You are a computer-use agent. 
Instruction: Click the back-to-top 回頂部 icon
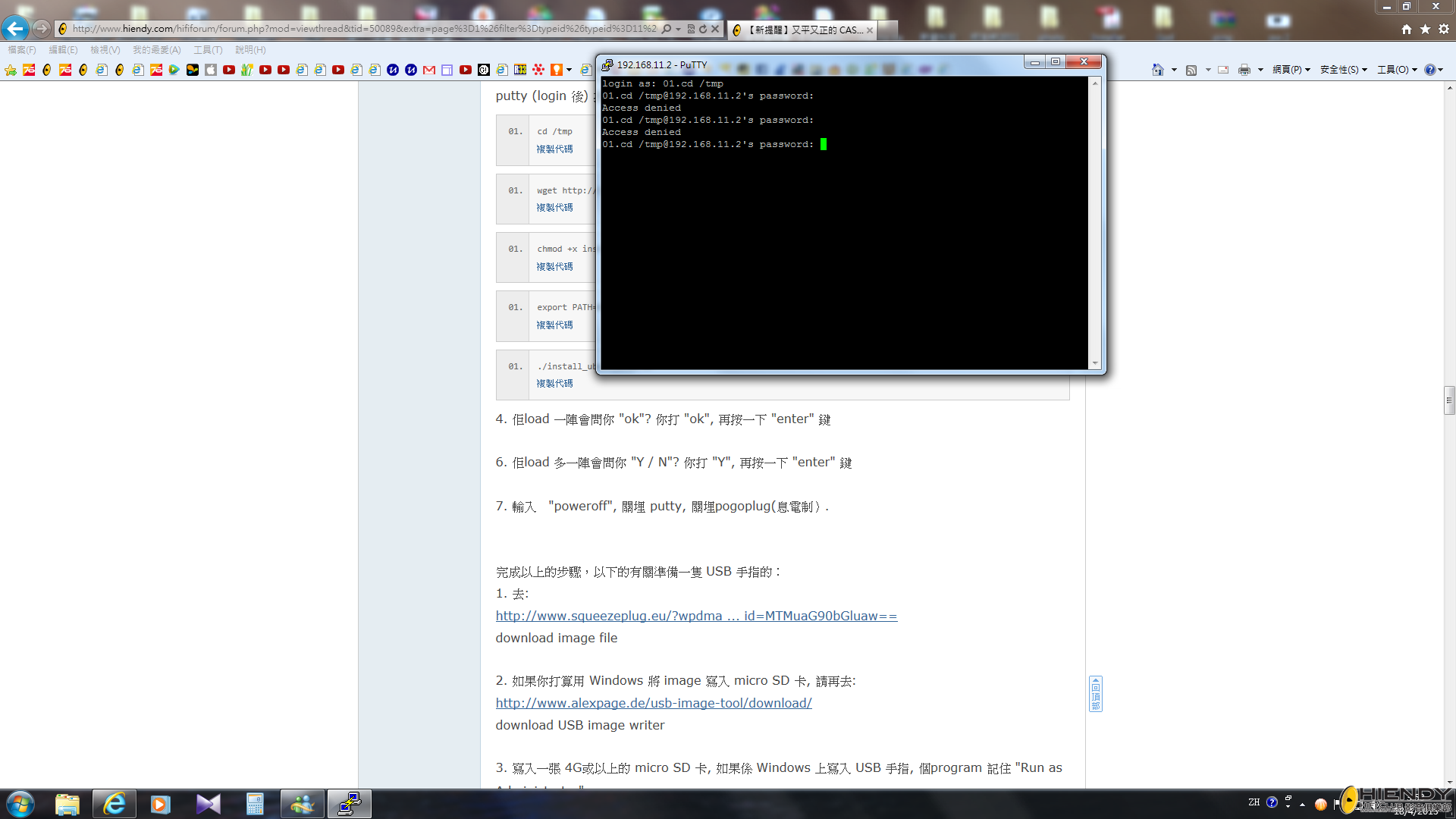tap(1095, 694)
